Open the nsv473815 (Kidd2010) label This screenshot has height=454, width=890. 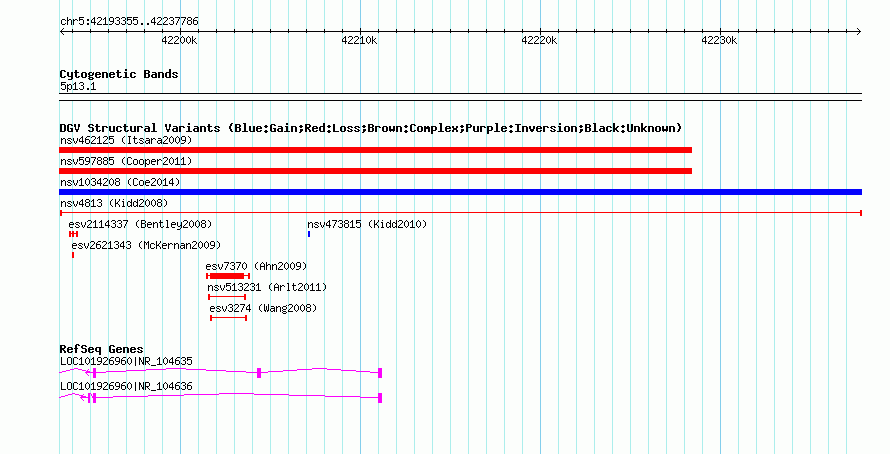(x=367, y=224)
